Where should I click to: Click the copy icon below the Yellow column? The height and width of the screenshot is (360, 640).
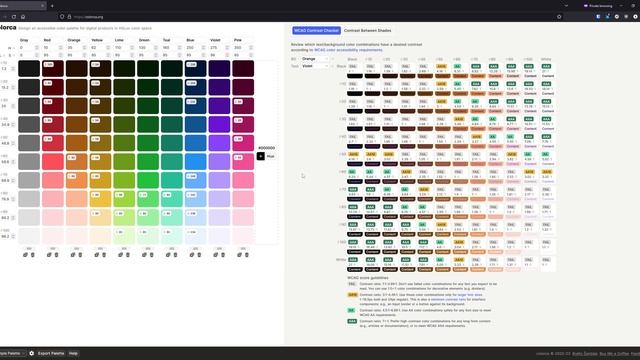tap(97, 255)
